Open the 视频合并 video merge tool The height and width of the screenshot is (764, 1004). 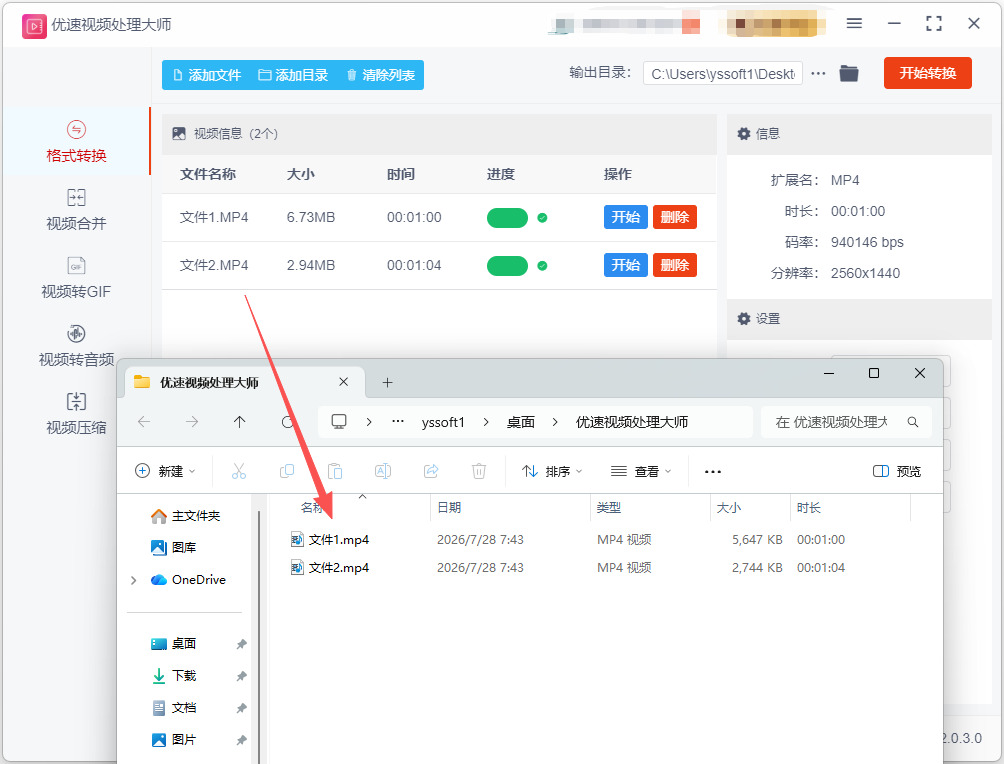(76, 209)
